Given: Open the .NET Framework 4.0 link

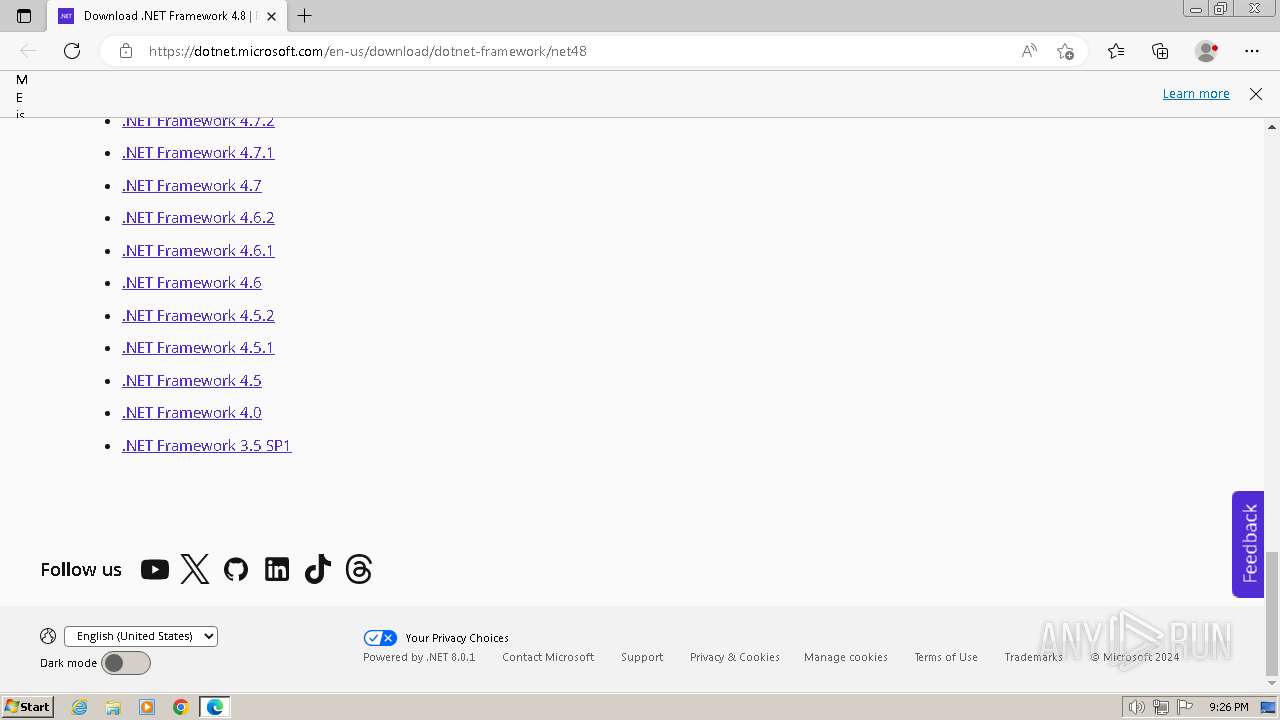Looking at the screenshot, I should pyautogui.click(x=192, y=413).
